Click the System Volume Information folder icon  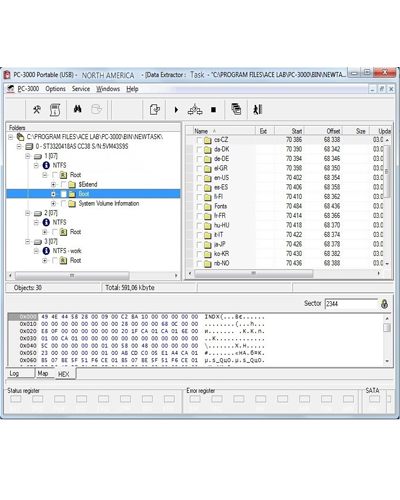click(72, 204)
